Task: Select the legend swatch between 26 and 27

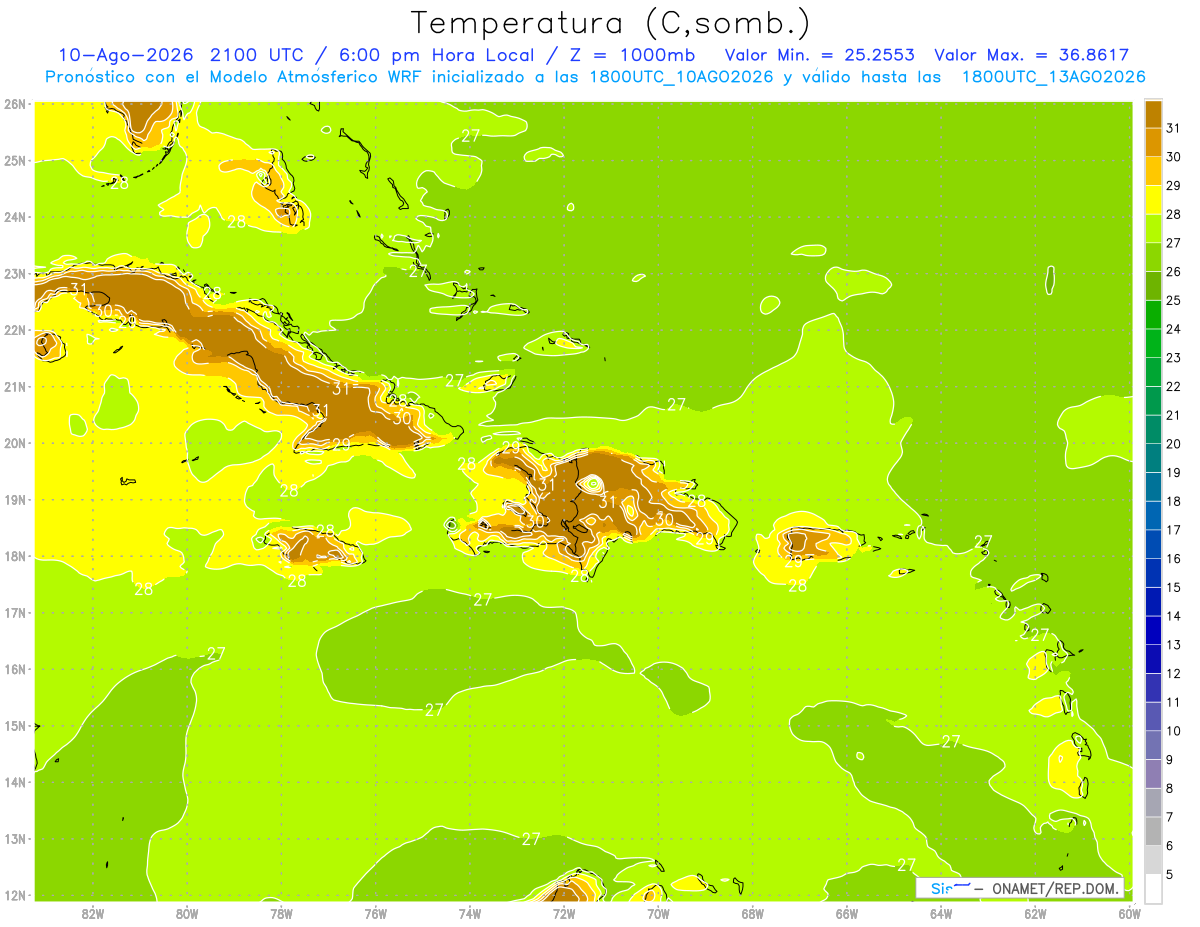Action: [1153, 257]
